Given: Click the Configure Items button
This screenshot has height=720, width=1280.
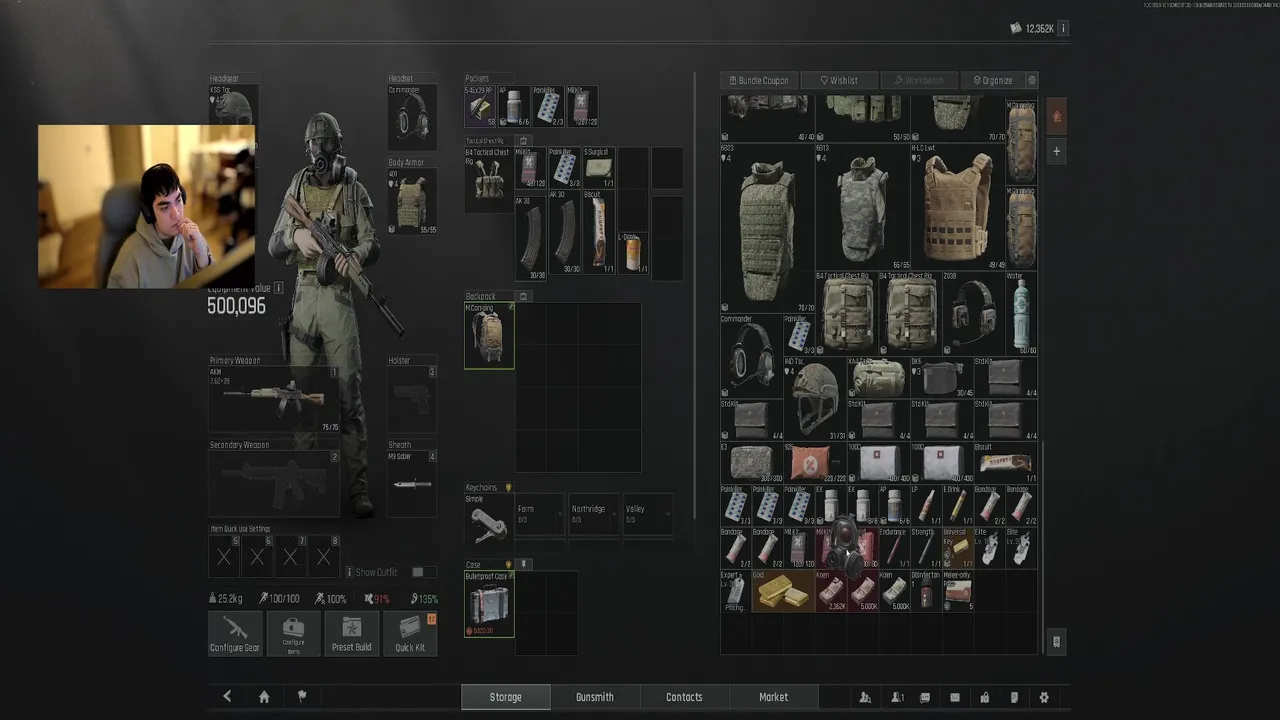Looking at the screenshot, I should click(x=294, y=633).
